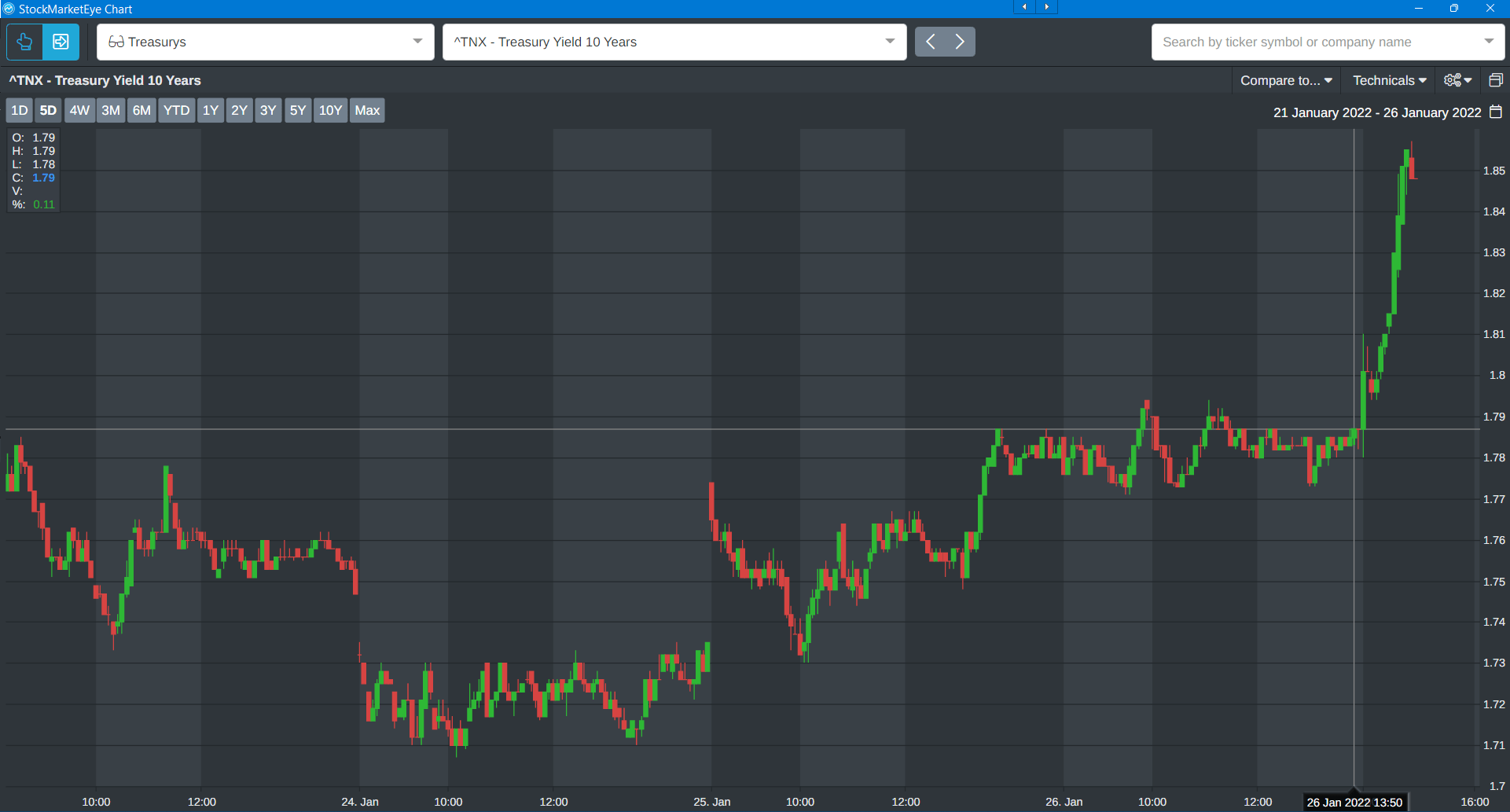Screen dimensions: 1510x812
Task: Click the 1.8 price axis label
Action: coord(1497,375)
